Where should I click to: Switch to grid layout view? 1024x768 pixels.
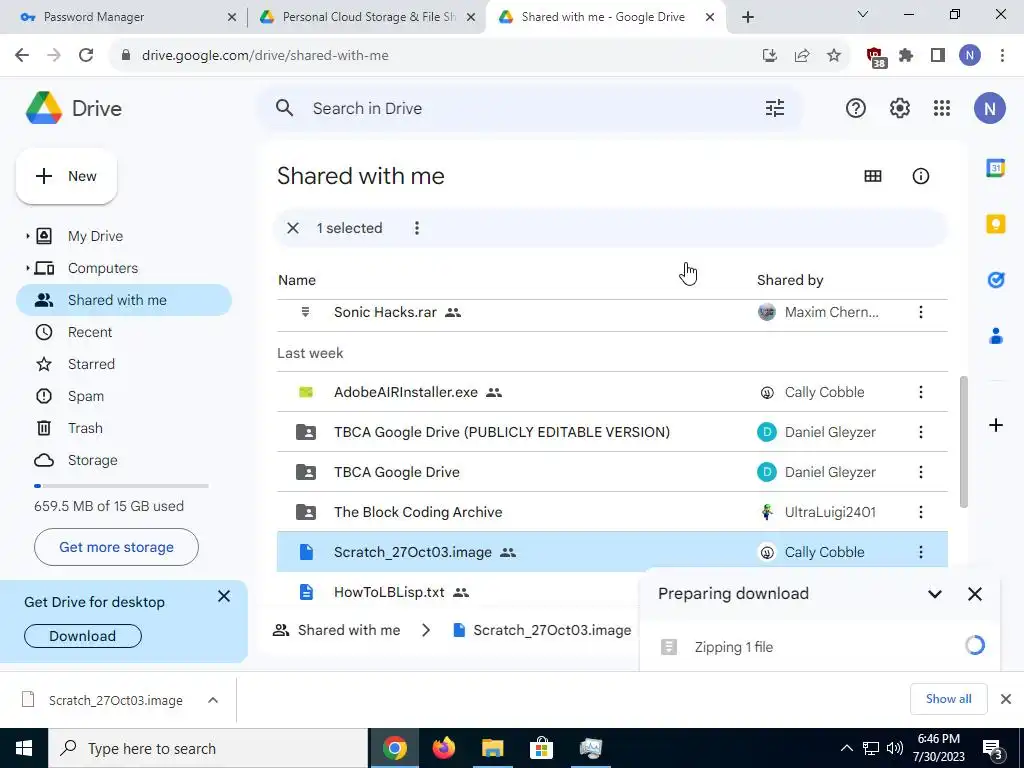tap(872, 176)
